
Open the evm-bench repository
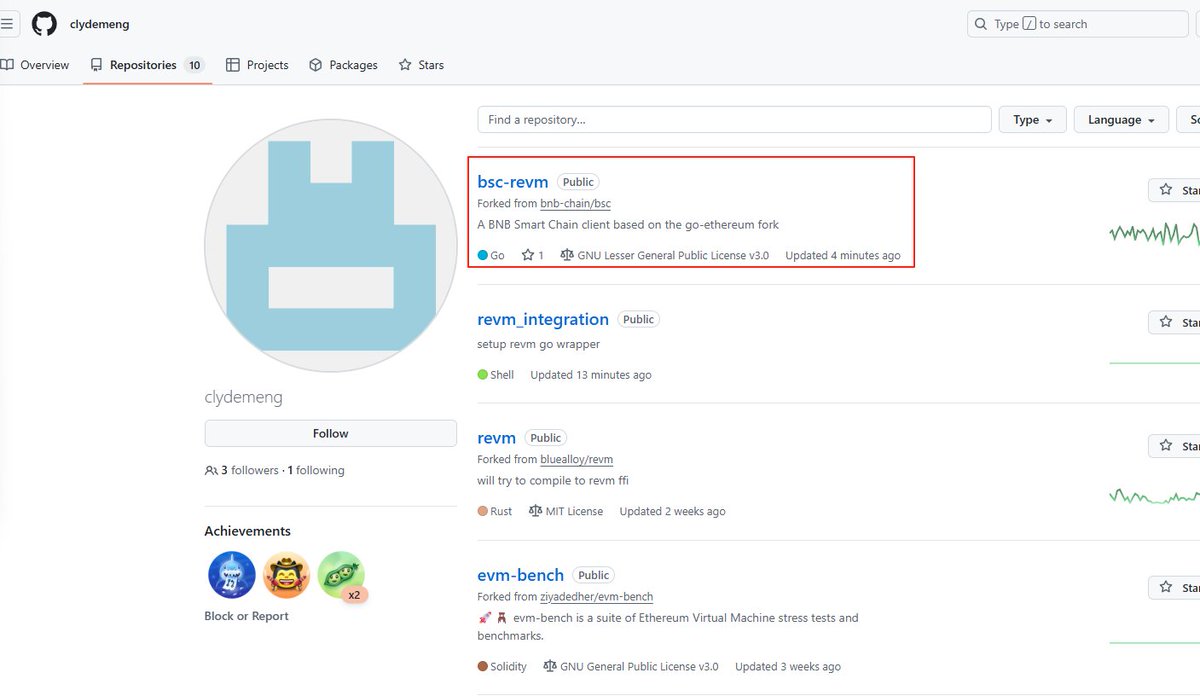coord(521,575)
